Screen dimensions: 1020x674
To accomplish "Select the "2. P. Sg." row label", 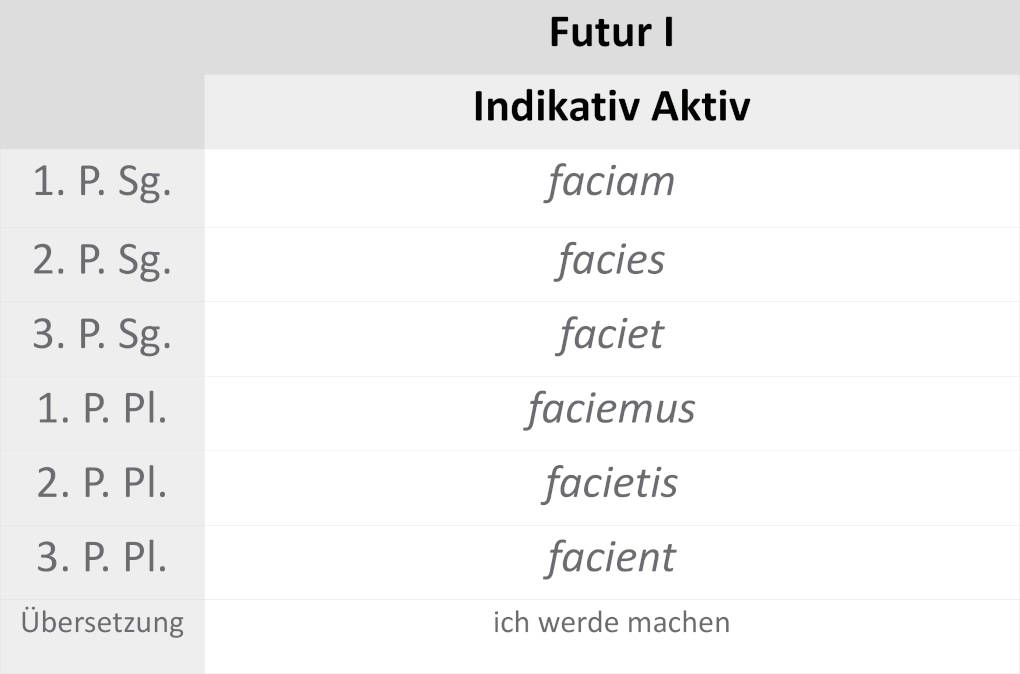I will 102,260.
